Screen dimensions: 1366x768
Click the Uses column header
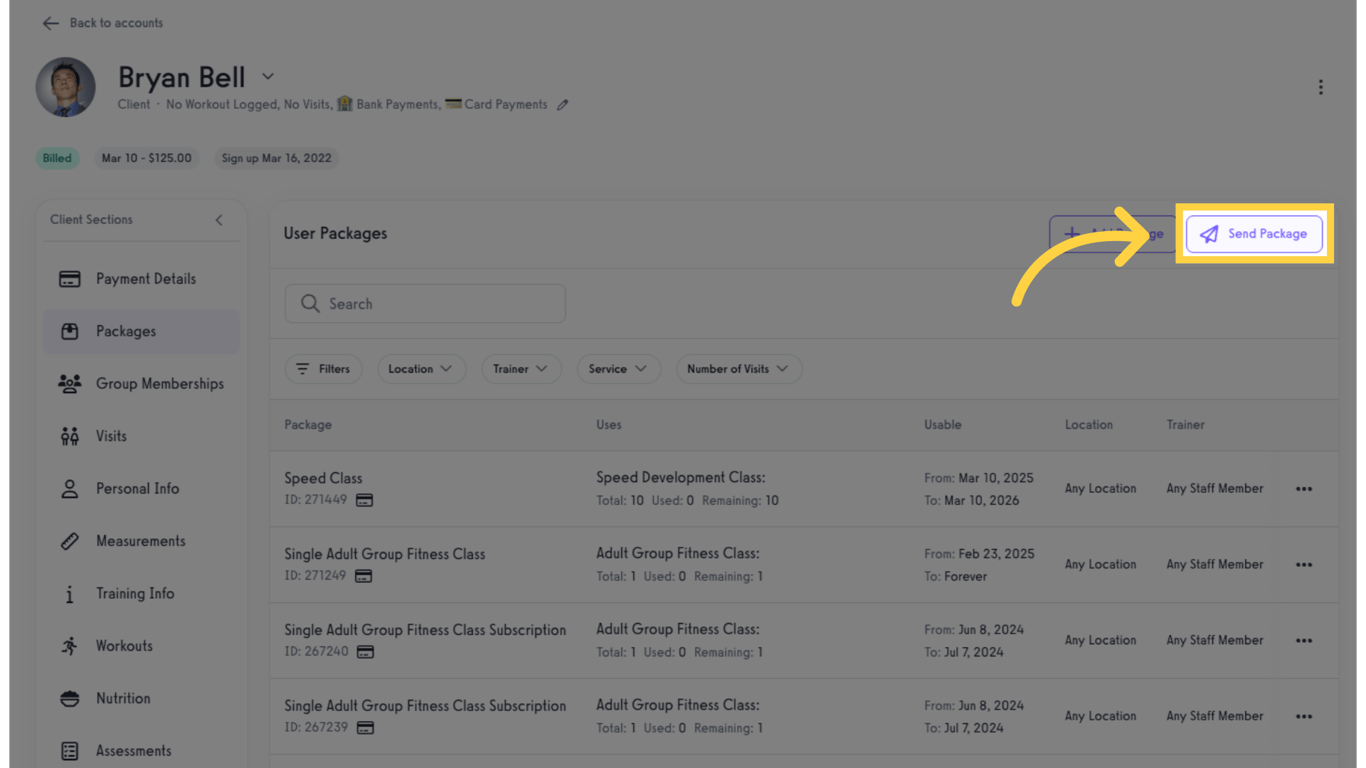(x=609, y=425)
